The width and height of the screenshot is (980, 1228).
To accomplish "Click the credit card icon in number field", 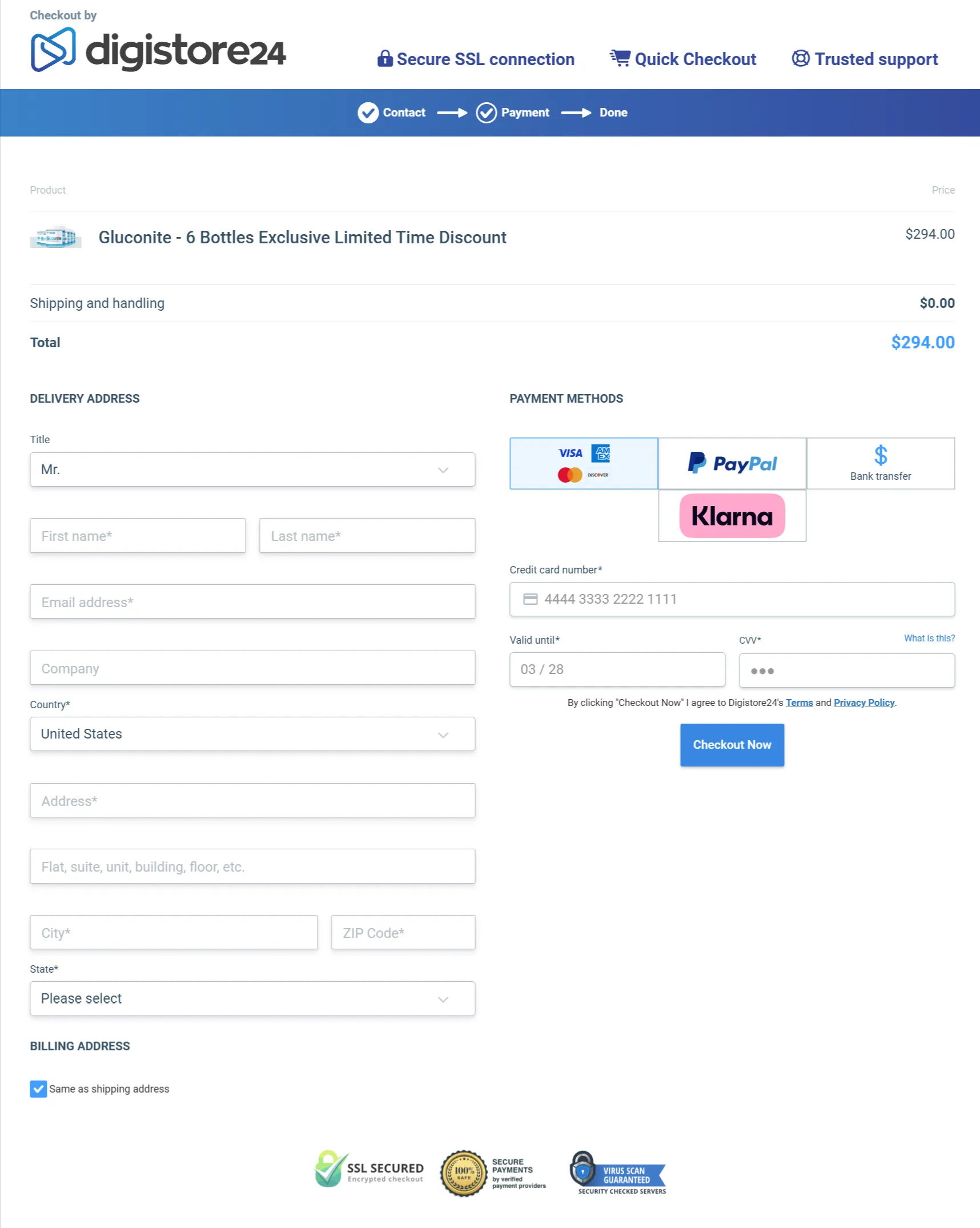I will [530, 599].
